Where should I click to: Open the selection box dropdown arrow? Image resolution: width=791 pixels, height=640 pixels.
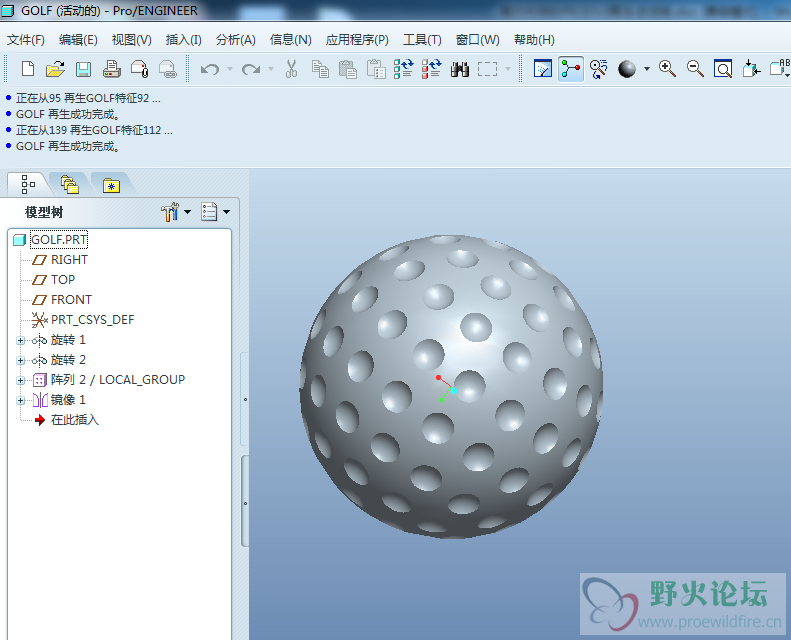[x=507, y=69]
